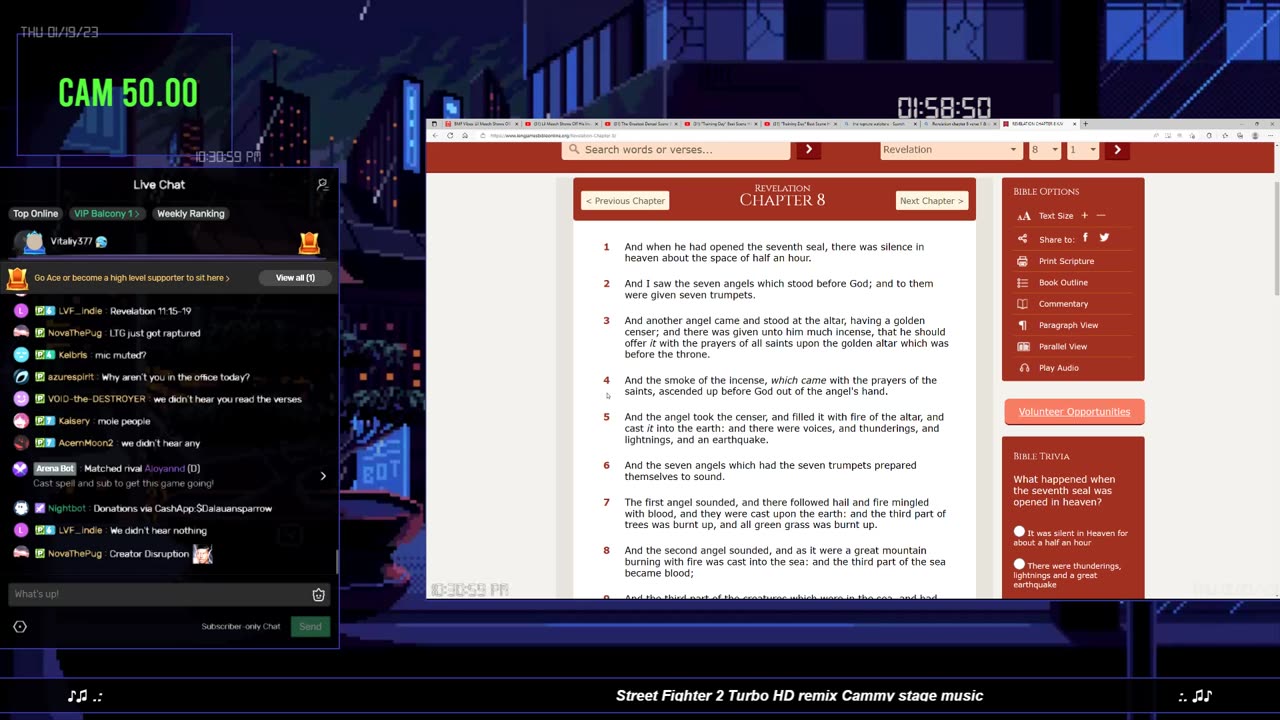The height and width of the screenshot is (720, 1280).
Task: Switch to Parallel View link
Action: click(x=1063, y=347)
